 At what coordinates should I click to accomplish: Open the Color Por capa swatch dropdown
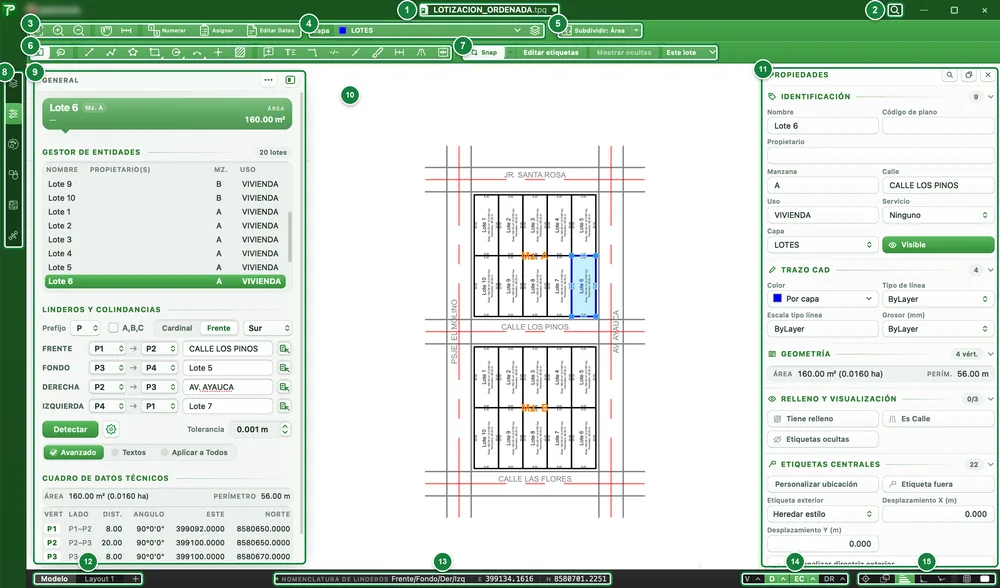822,298
